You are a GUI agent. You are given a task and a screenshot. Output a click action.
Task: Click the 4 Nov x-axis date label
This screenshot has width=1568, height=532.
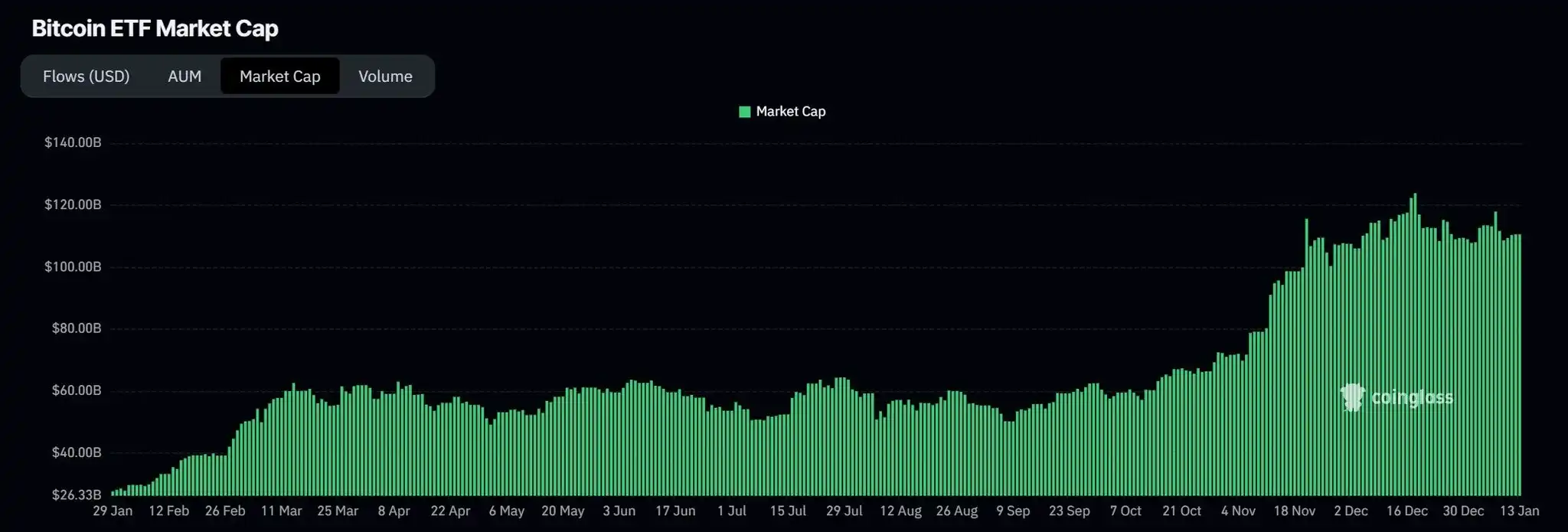(x=1238, y=511)
